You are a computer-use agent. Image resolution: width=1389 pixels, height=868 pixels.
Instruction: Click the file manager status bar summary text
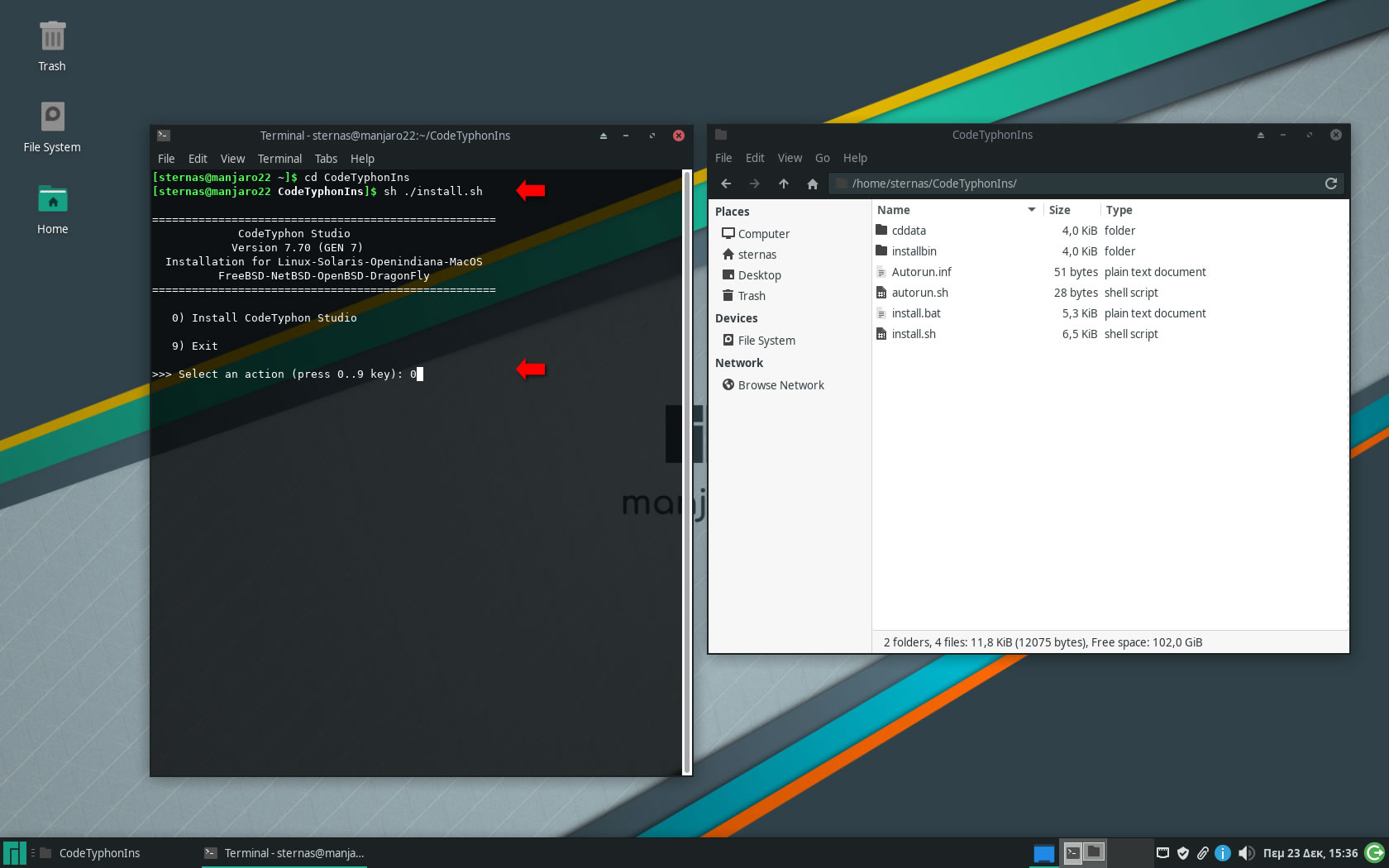click(1043, 642)
